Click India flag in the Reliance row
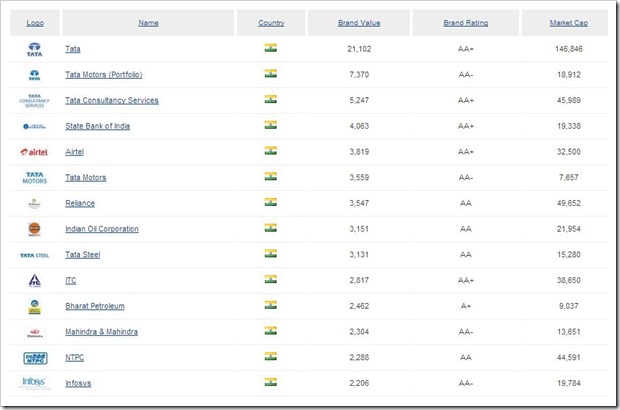Image resolution: width=620 pixels, height=410 pixels. pos(270,202)
